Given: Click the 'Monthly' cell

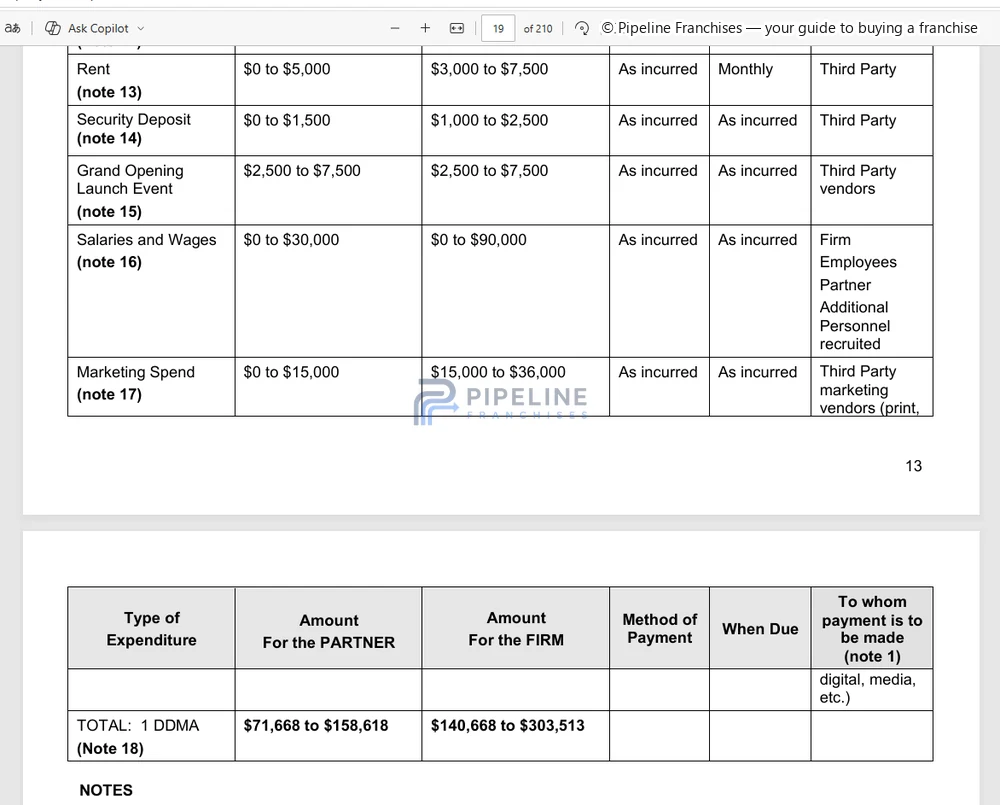Looking at the screenshot, I should (745, 69).
